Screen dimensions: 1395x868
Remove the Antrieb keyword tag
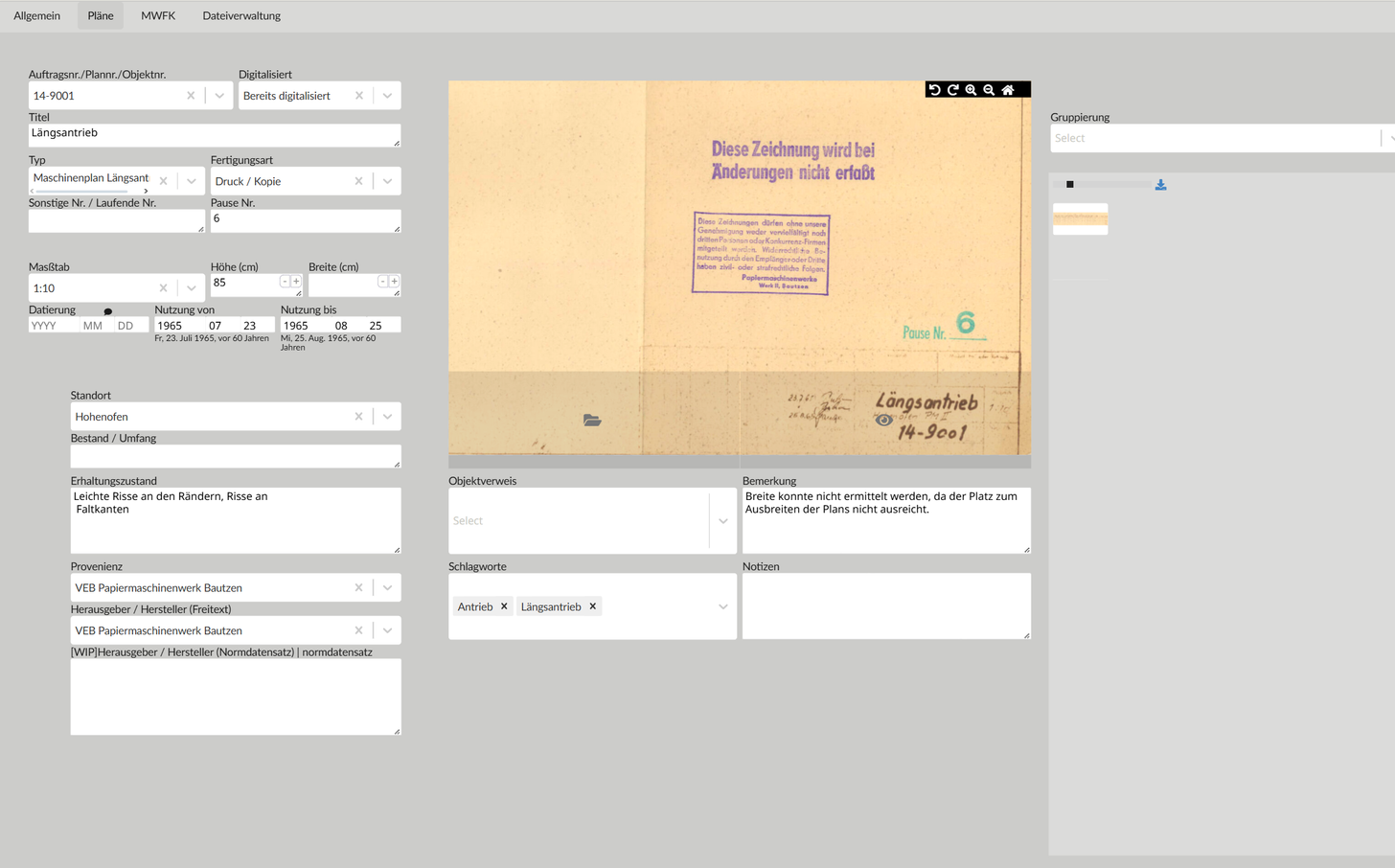pyautogui.click(x=504, y=606)
